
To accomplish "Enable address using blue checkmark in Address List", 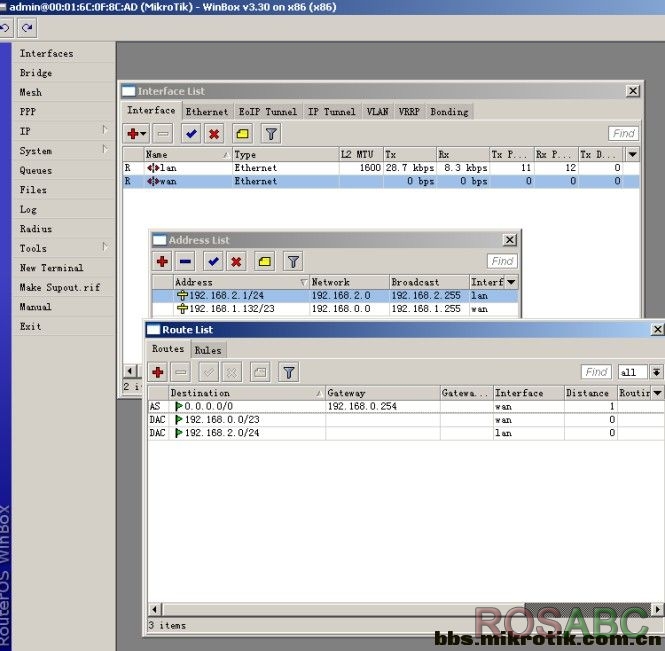I will [x=213, y=261].
